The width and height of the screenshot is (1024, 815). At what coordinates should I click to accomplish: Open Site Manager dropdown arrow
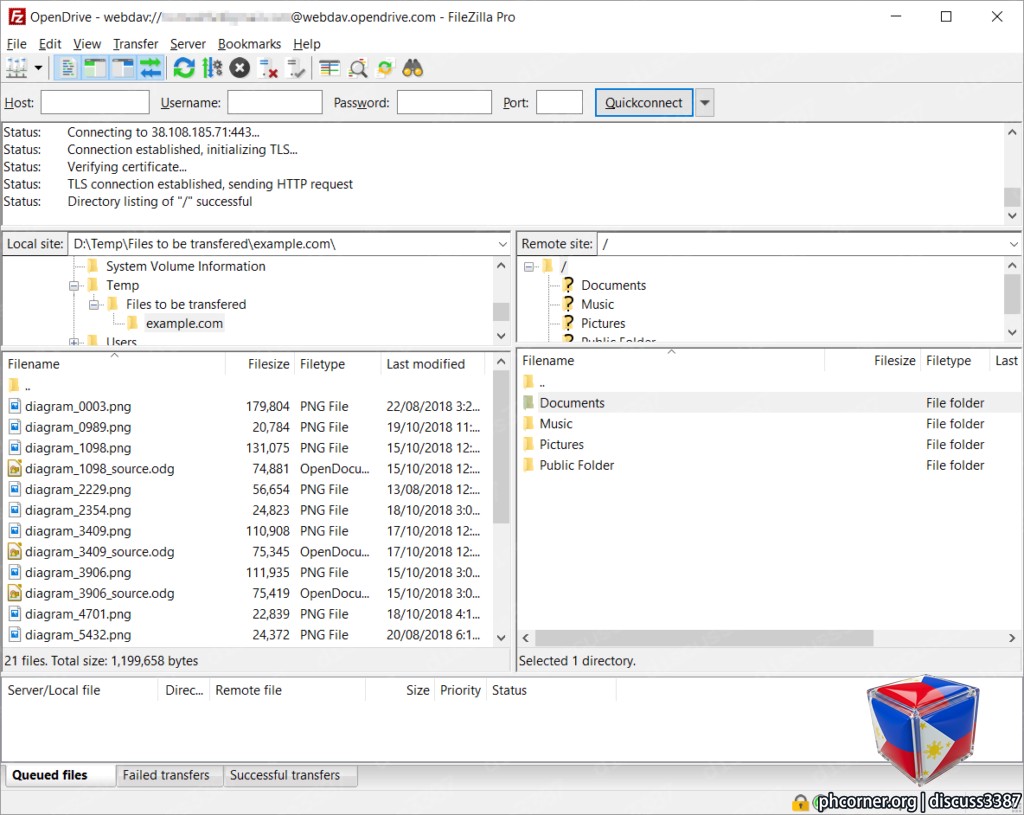coord(39,68)
